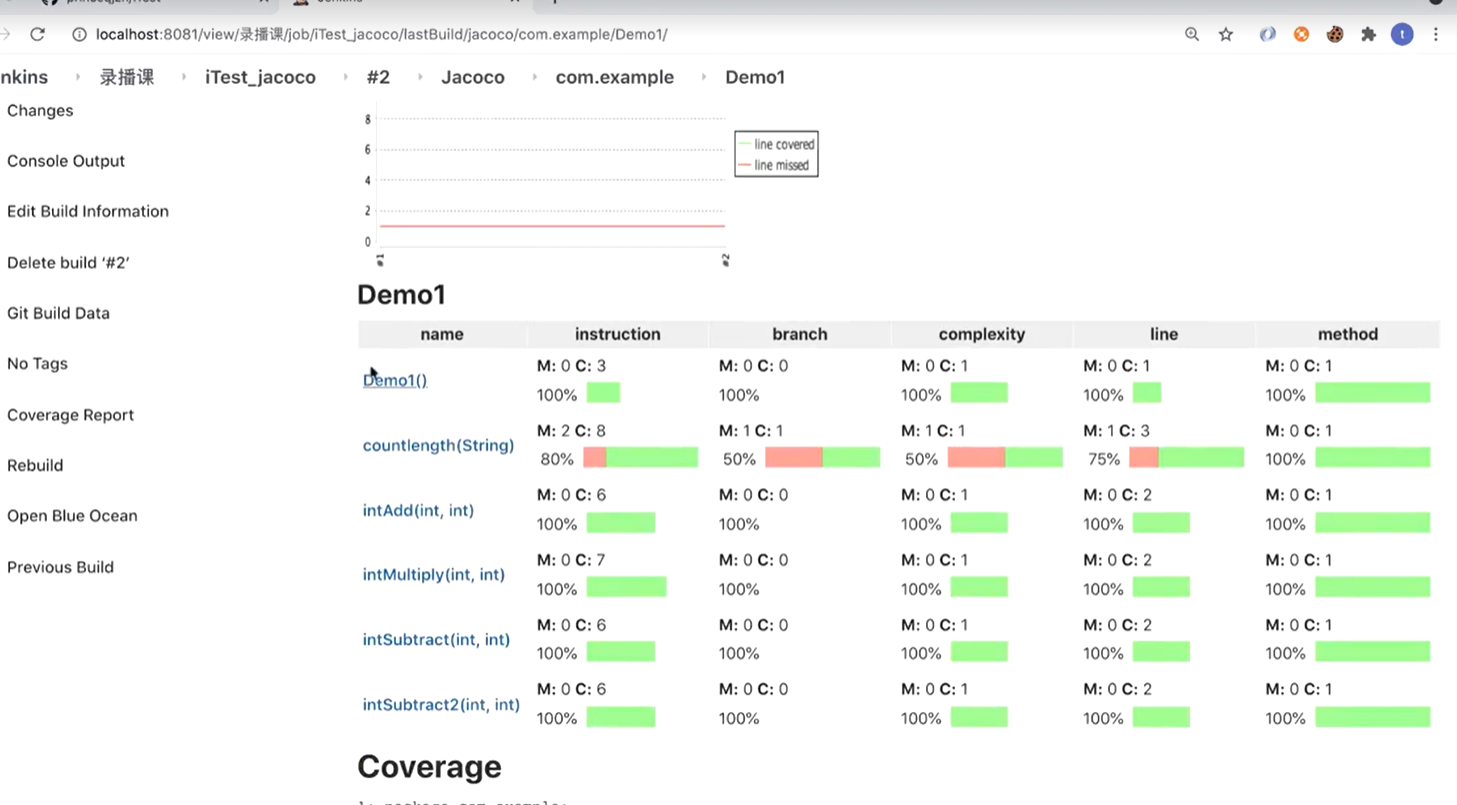Screen dimensions: 1457x805
Task: Open the intMultiply(int, int) method link
Action: point(434,574)
